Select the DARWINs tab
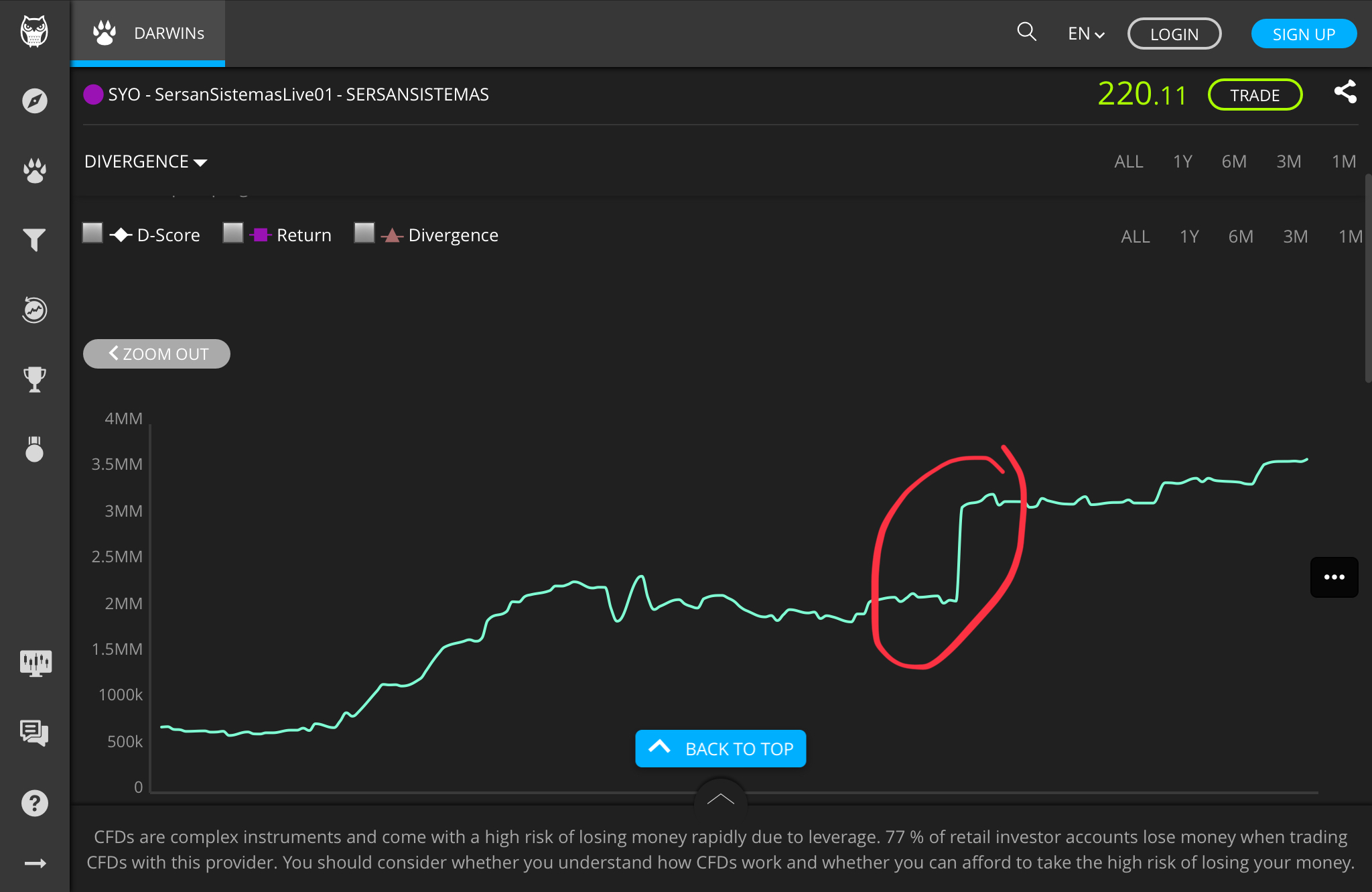 click(x=148, y=34)
